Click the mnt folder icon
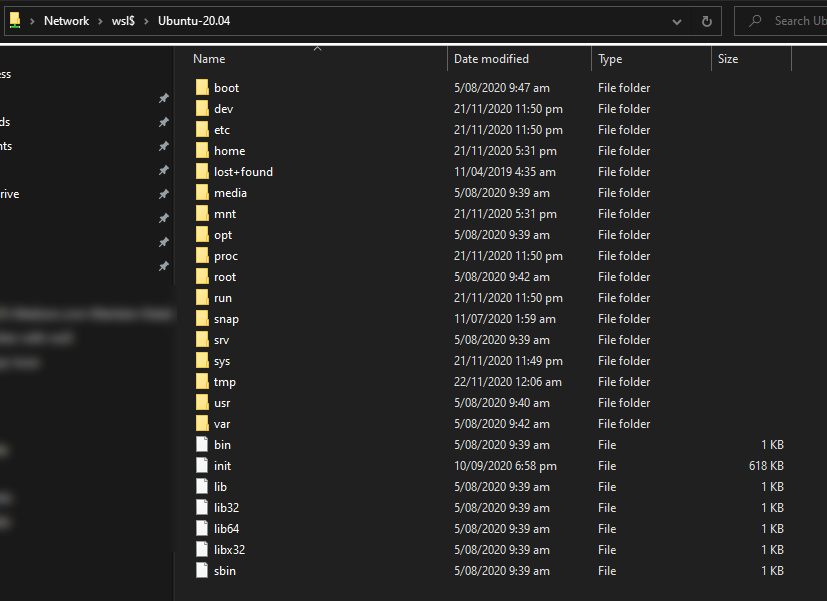This screenshot has height=601, width=827. coord(202,214)
